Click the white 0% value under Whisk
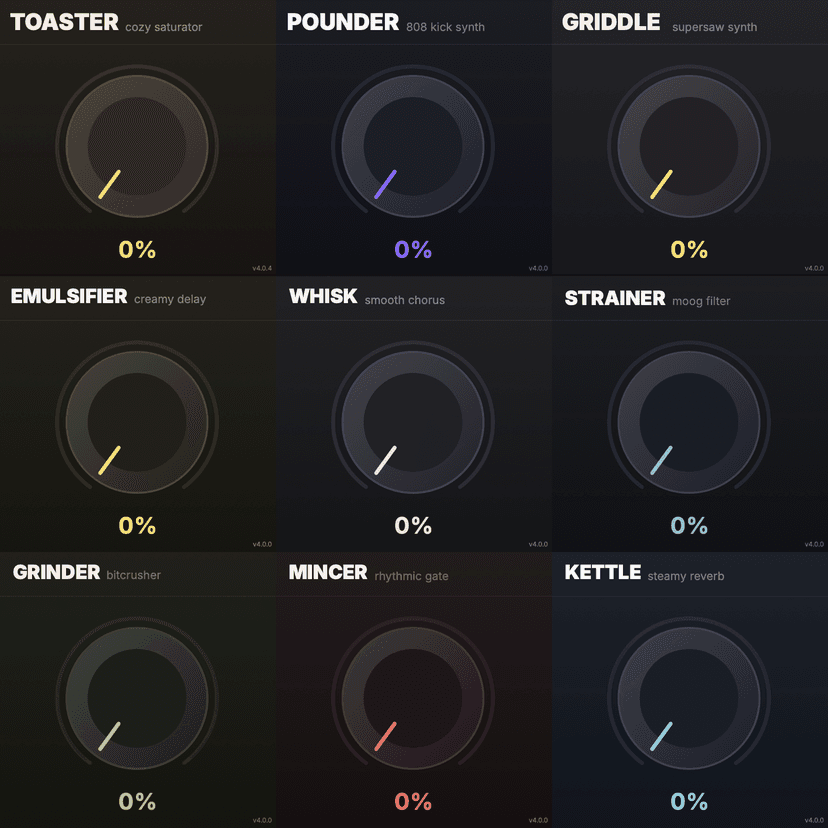This screenshot has width=828, height=828. tap(413, 525)
